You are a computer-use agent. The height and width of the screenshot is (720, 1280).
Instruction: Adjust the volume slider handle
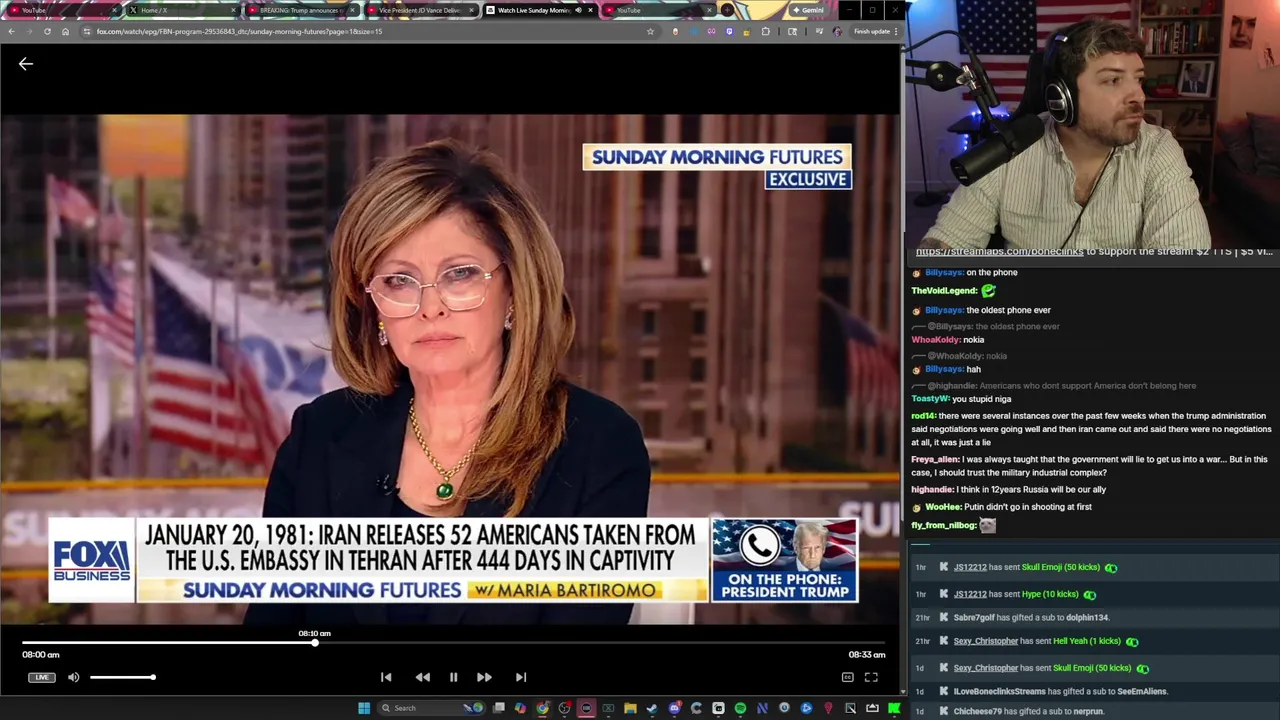(153, 677)
